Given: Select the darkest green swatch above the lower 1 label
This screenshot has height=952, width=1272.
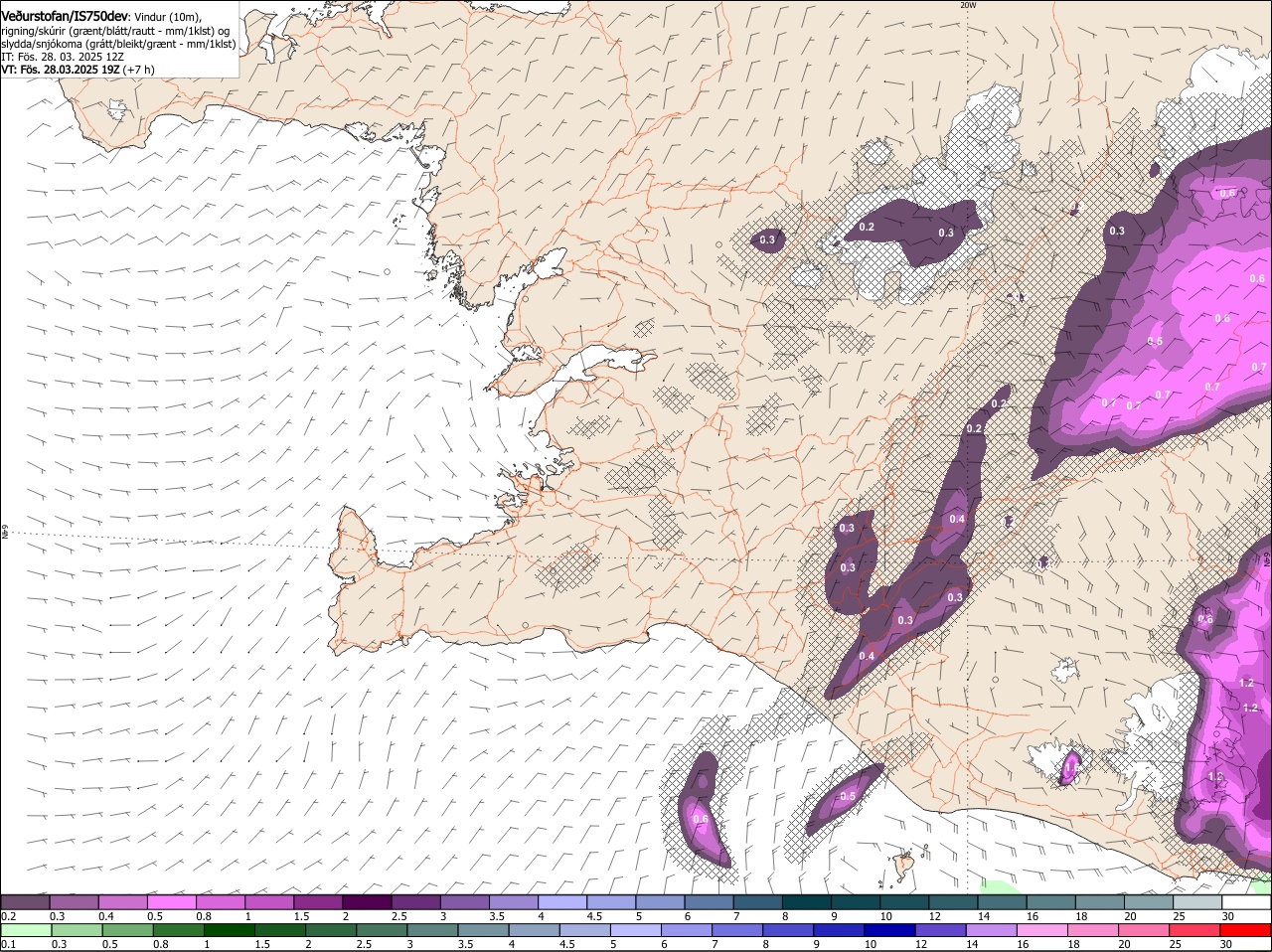Looking at the screenshot, I should tap(229, 930).
